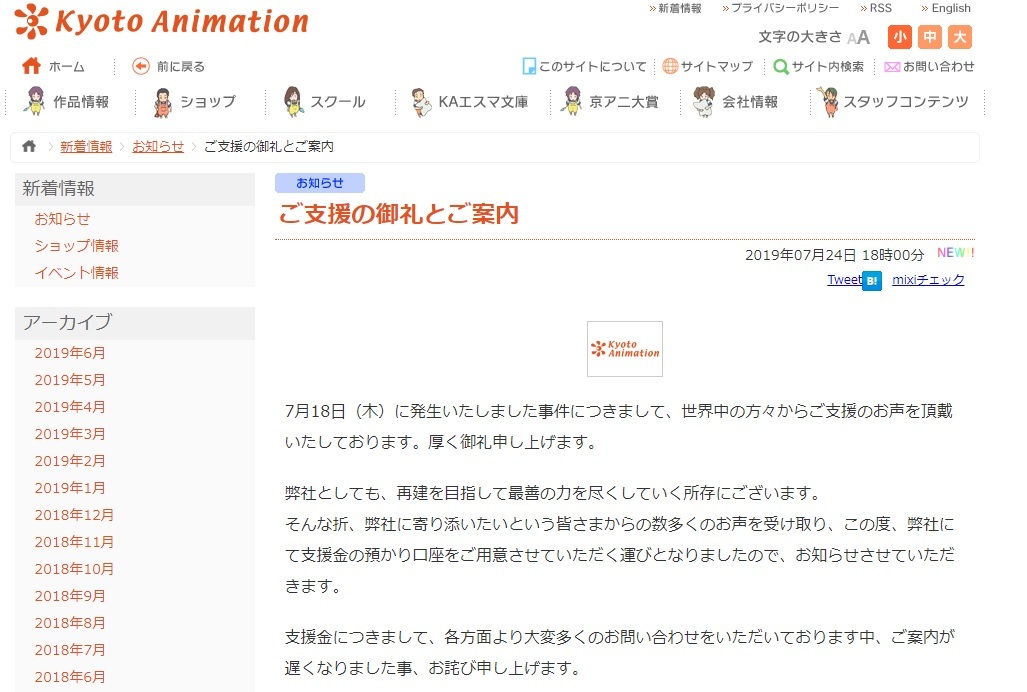1027x692 pixels.
Task: Set text size to large (大)
Action: coord(960,37)
